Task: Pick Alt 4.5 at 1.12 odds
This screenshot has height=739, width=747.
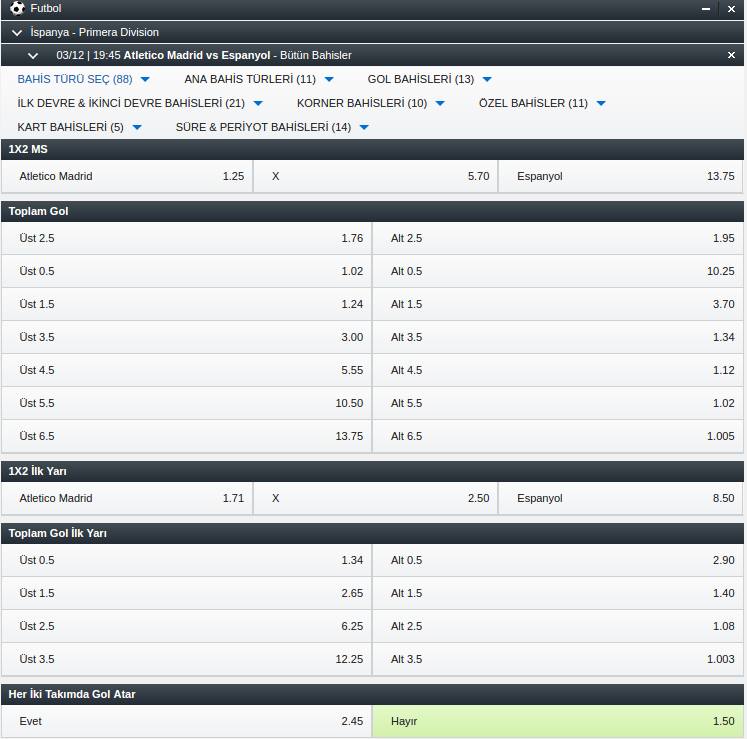Action: click(x=557, y=370)
